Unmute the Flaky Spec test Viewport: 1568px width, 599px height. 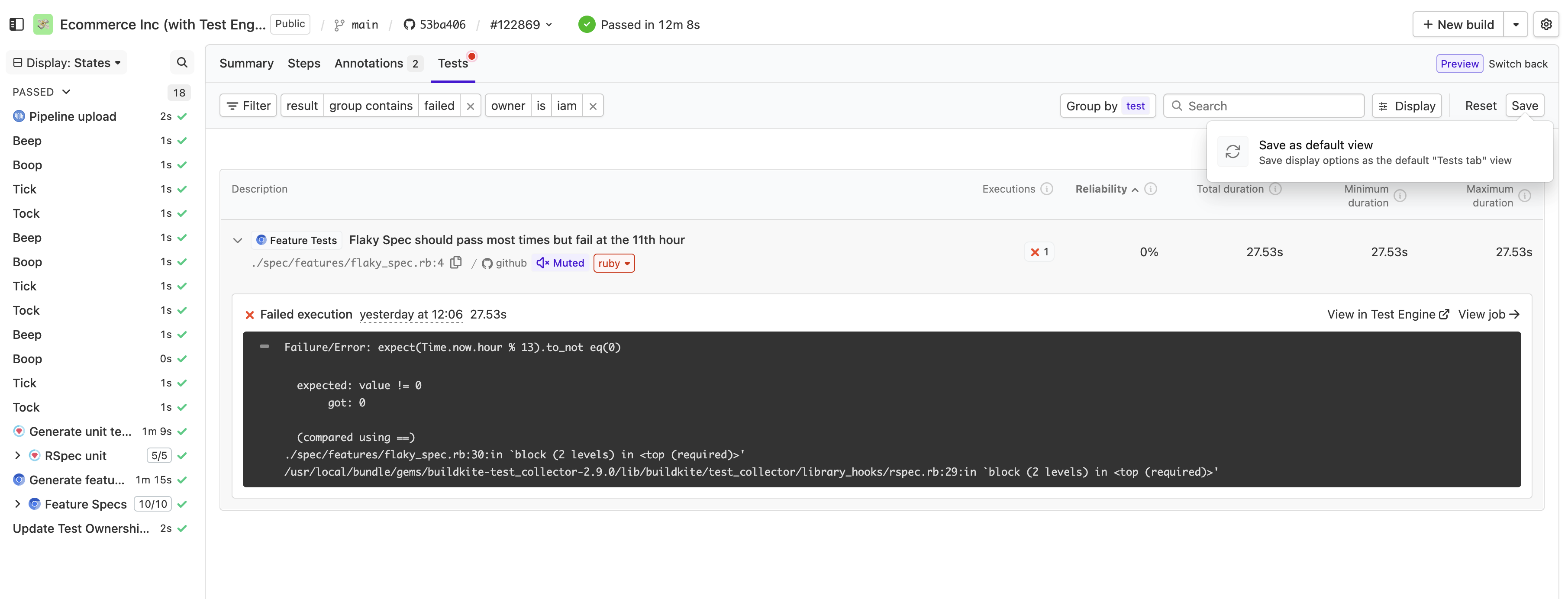(559, 263)
